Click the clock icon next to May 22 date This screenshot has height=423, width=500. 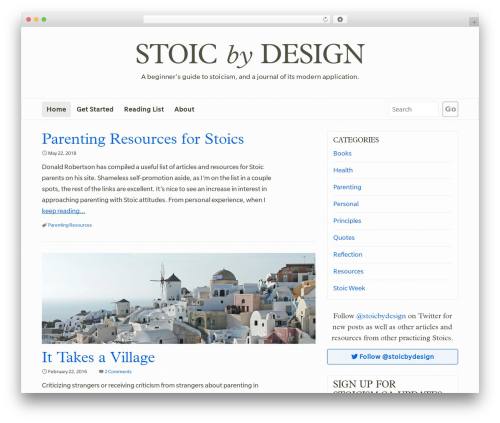pyautogui.click(x=44, y=153)
